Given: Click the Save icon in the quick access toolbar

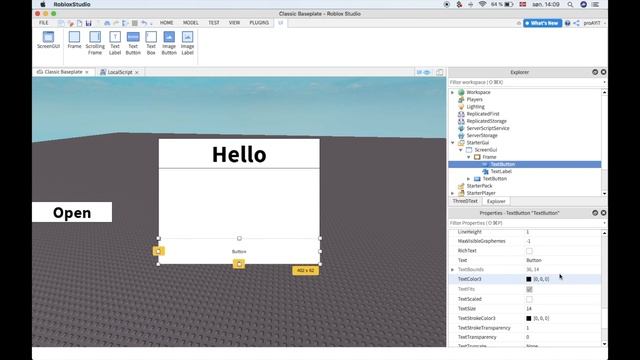Looking at the screenshot, I should (x=88, y=23).
